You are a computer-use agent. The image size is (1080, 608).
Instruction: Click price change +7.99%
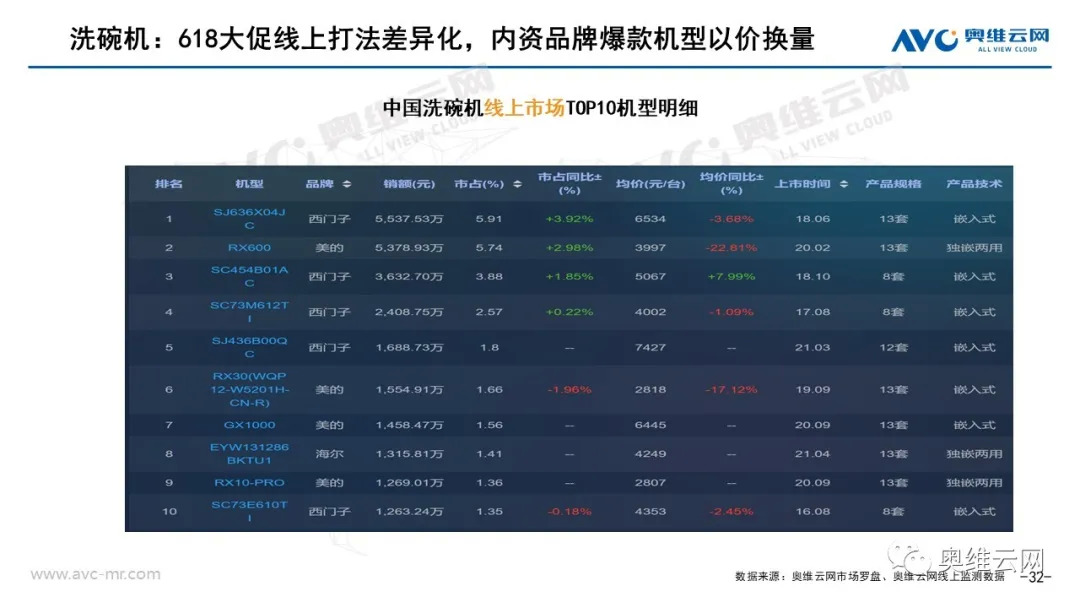point(731,276)
